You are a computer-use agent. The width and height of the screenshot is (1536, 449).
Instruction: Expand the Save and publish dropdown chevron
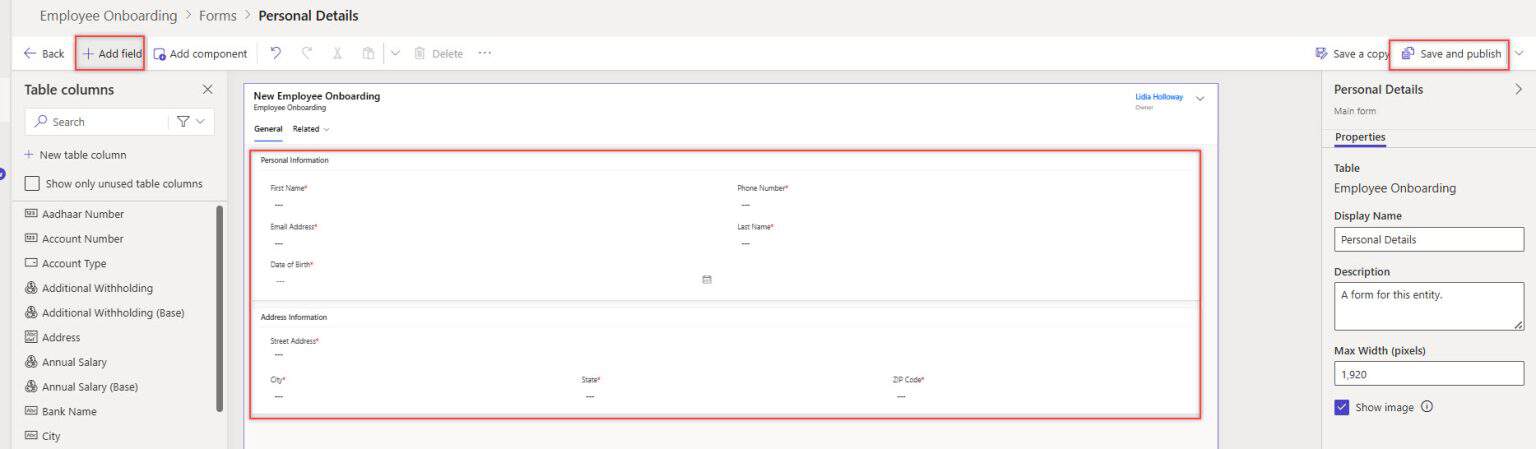pyautogui.click(x=1520, y=53)
